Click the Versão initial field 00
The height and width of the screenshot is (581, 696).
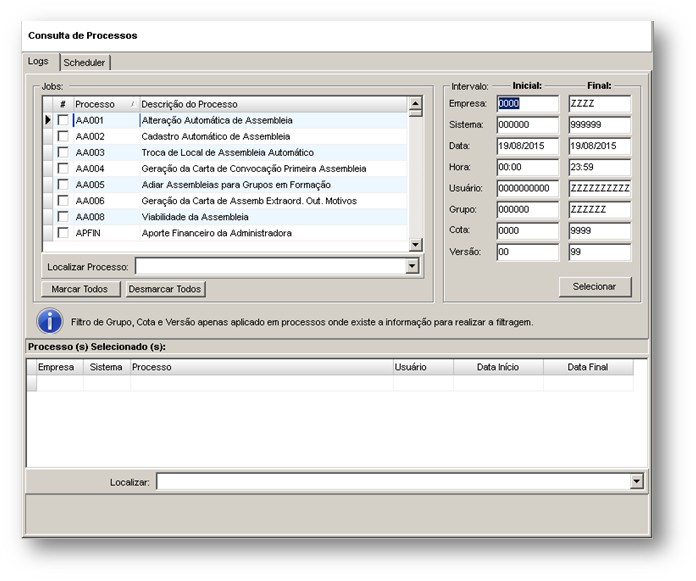click(x=527, y=252)
